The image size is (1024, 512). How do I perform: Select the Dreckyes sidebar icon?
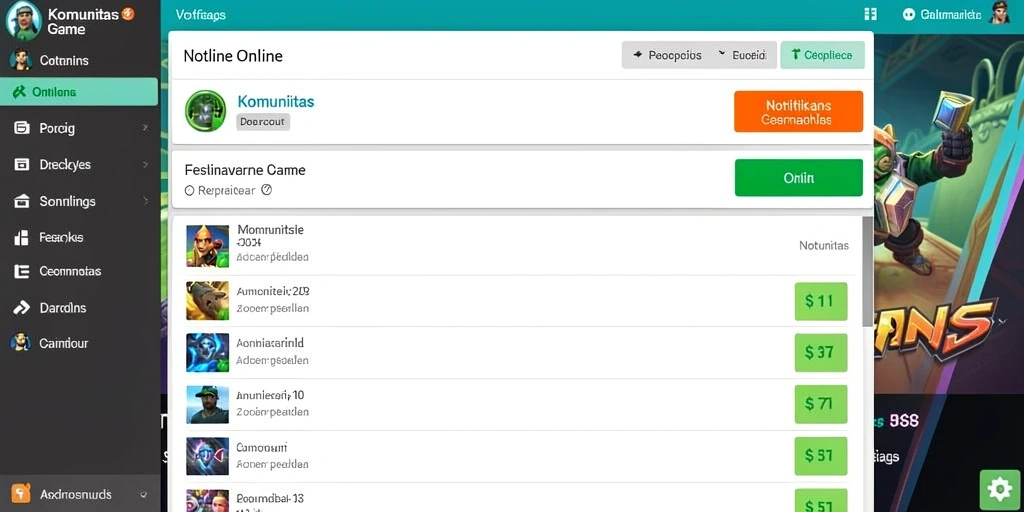click(22, 165)
